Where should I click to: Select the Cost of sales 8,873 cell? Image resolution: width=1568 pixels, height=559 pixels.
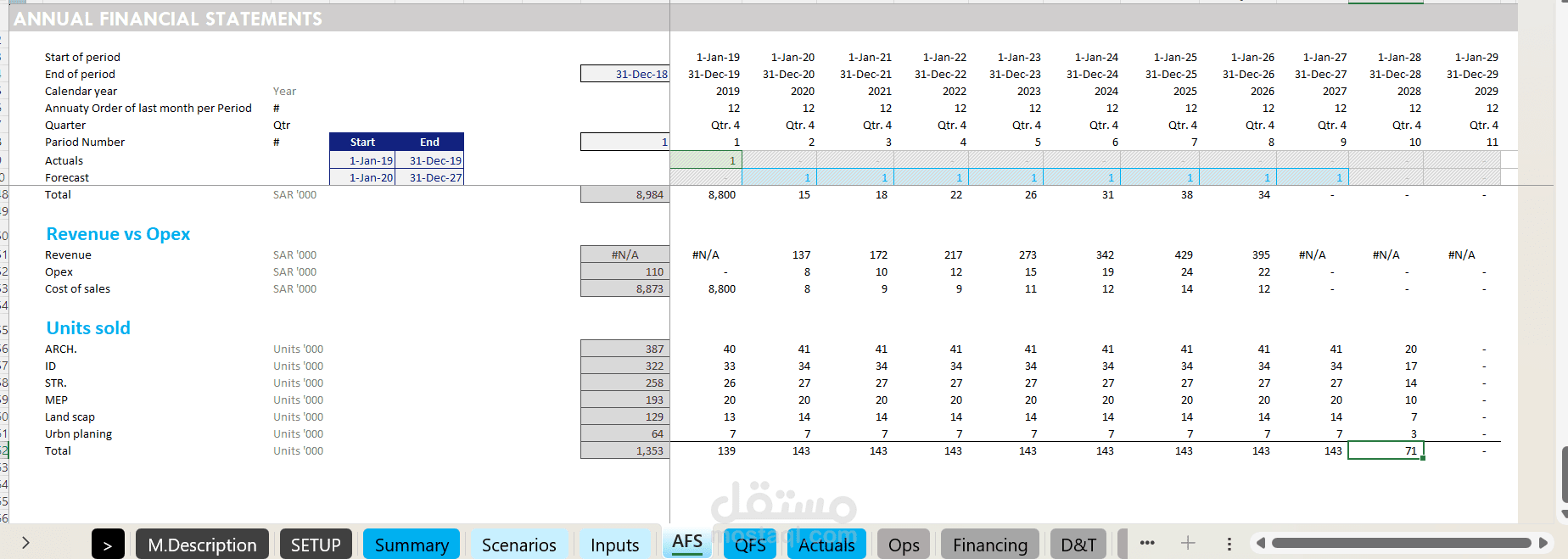coord(625,288)
